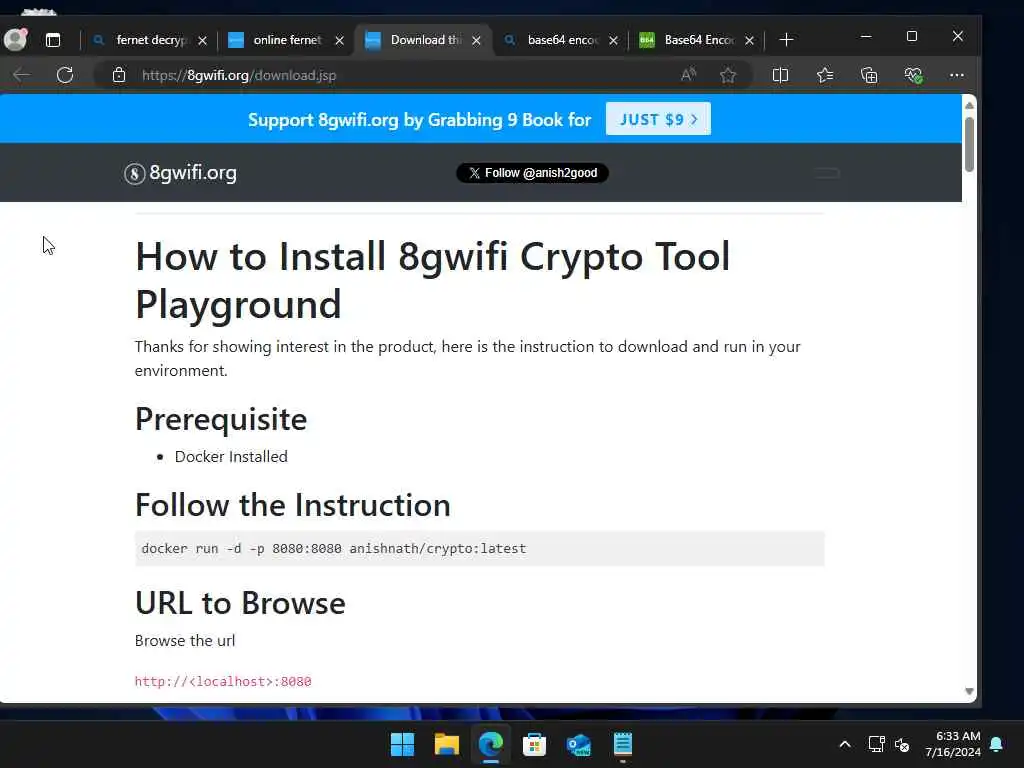The width and height of the screenshot is (1024, 768).
Task: Follow @anish2good on X
Action: point(532,173)
